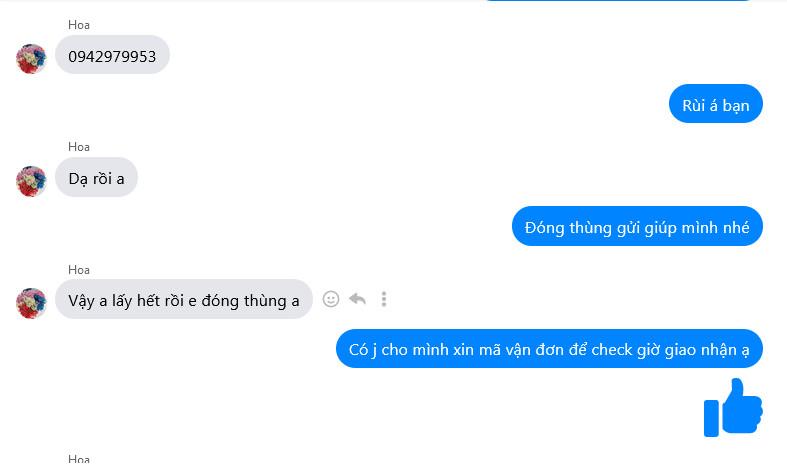Click the 'Đóng thùng gửi giúp mình nhé' bubble
This screenshot has width=787, height=473.
[637, 226]
